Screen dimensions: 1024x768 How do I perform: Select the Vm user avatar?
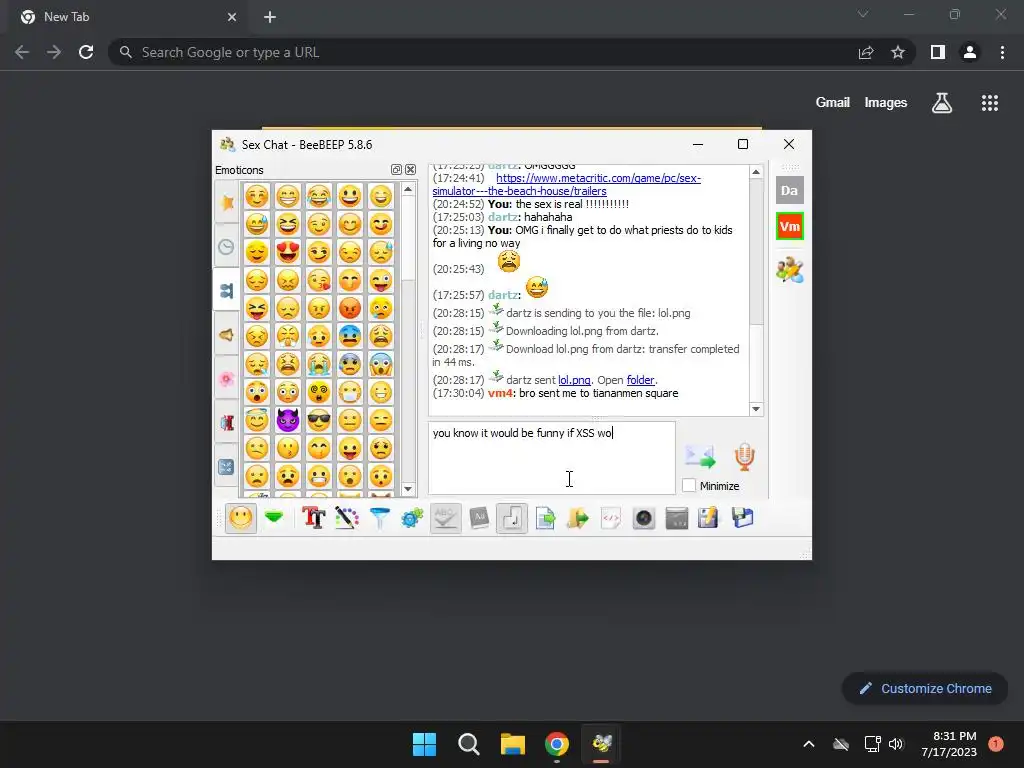click(790, 227)
